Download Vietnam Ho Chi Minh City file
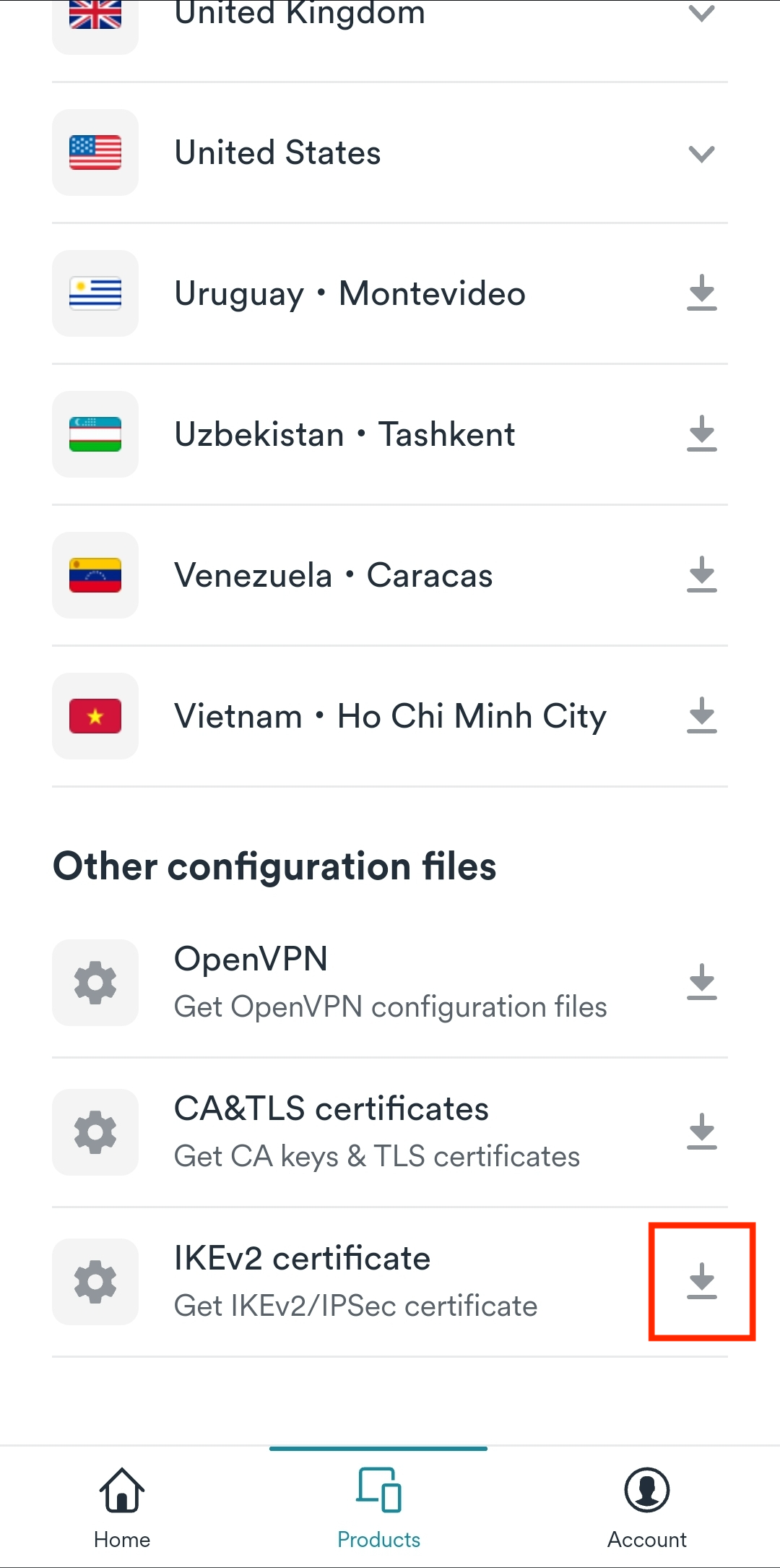Screen dimensions: 780x1568 [x=701, y=715]
